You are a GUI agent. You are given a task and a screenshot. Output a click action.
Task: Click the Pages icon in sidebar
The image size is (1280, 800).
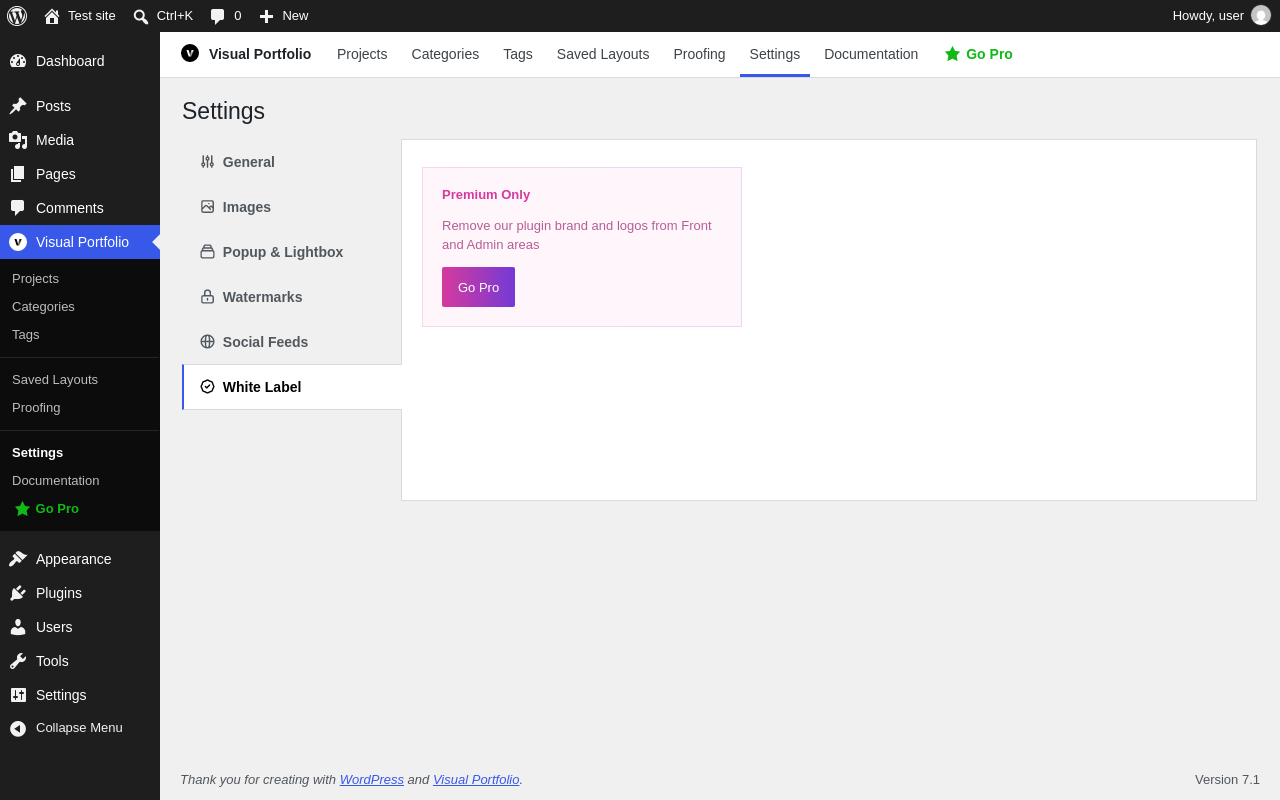tap(18, 174)
